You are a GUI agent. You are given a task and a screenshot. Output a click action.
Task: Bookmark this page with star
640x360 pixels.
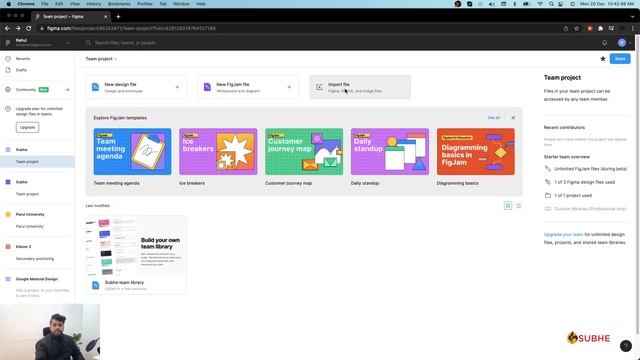point(576,29)
